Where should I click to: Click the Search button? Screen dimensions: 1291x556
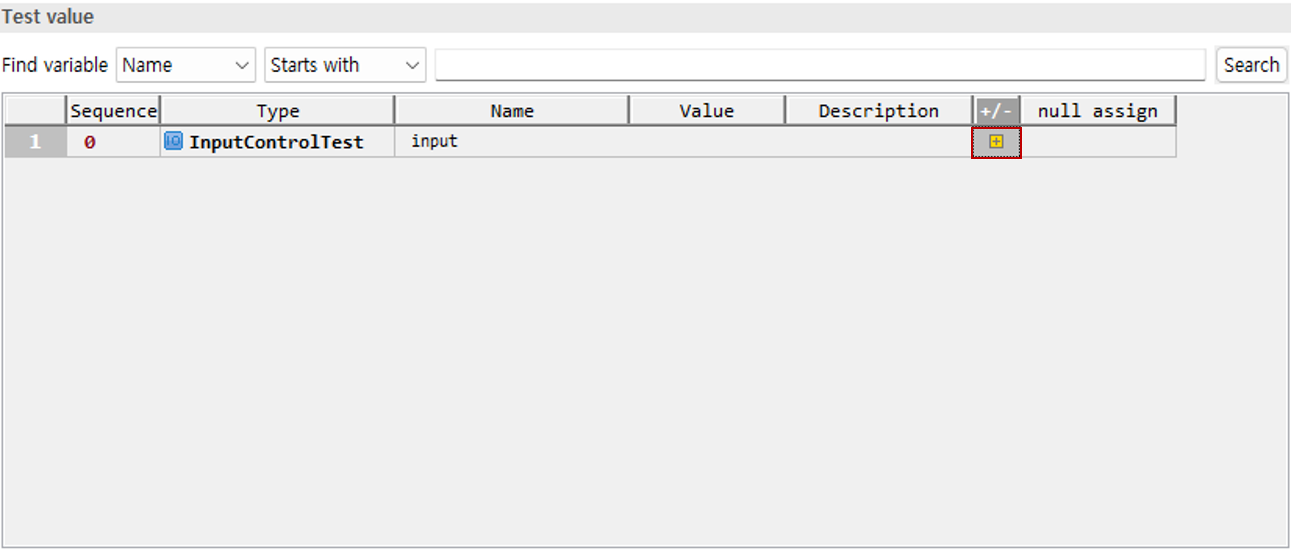(x=1251, y=65)
